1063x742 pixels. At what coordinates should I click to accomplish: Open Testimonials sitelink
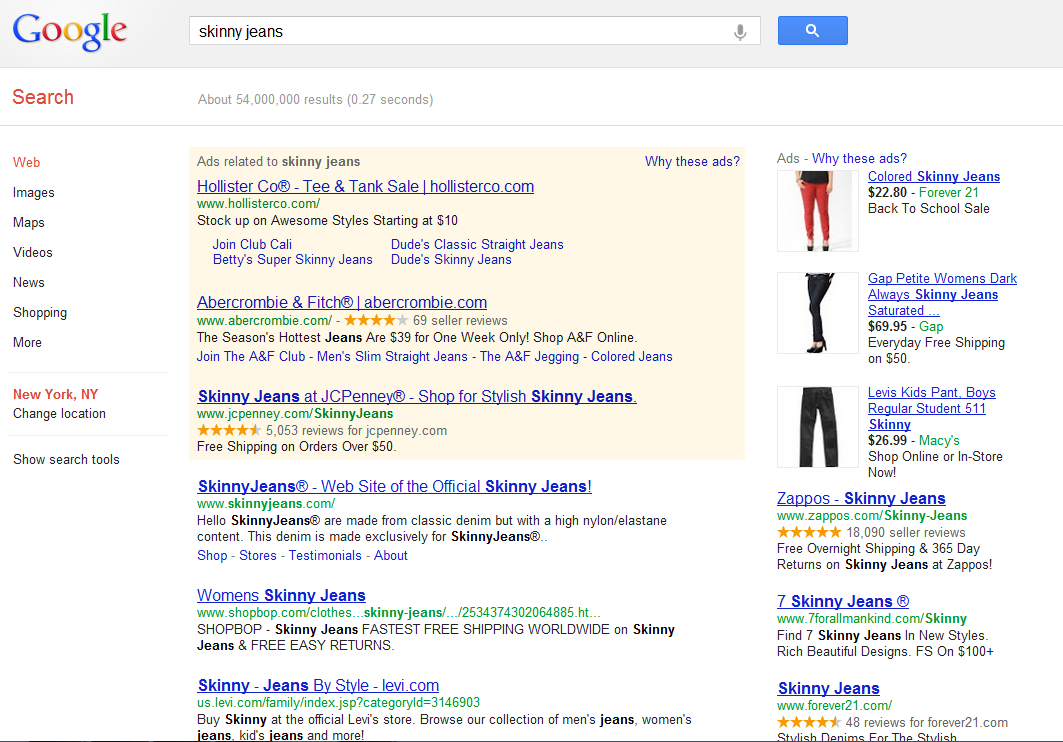325,556
